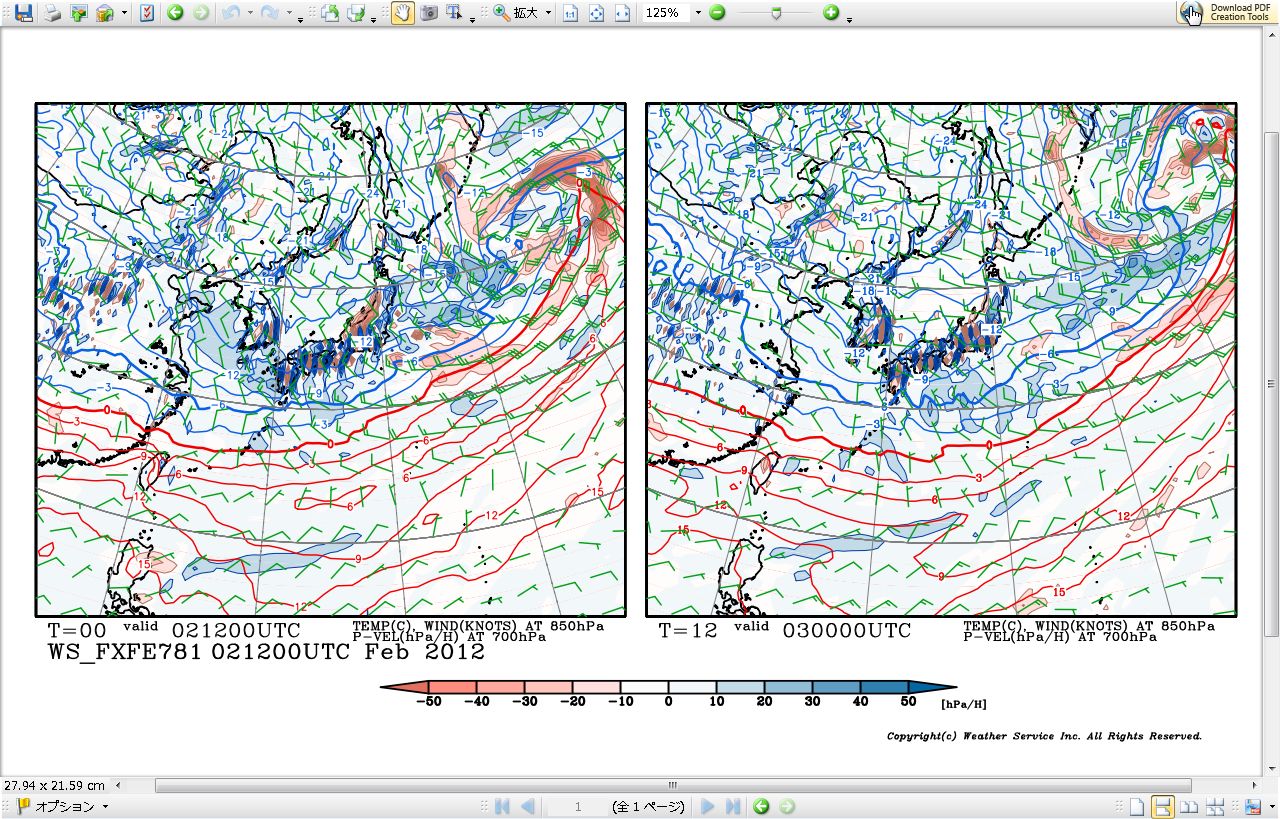Click the WS_FXFE781 021200UTC Feb 2012 title text
This screenshot has width=1280, height=819.
(x=266, y=652)
